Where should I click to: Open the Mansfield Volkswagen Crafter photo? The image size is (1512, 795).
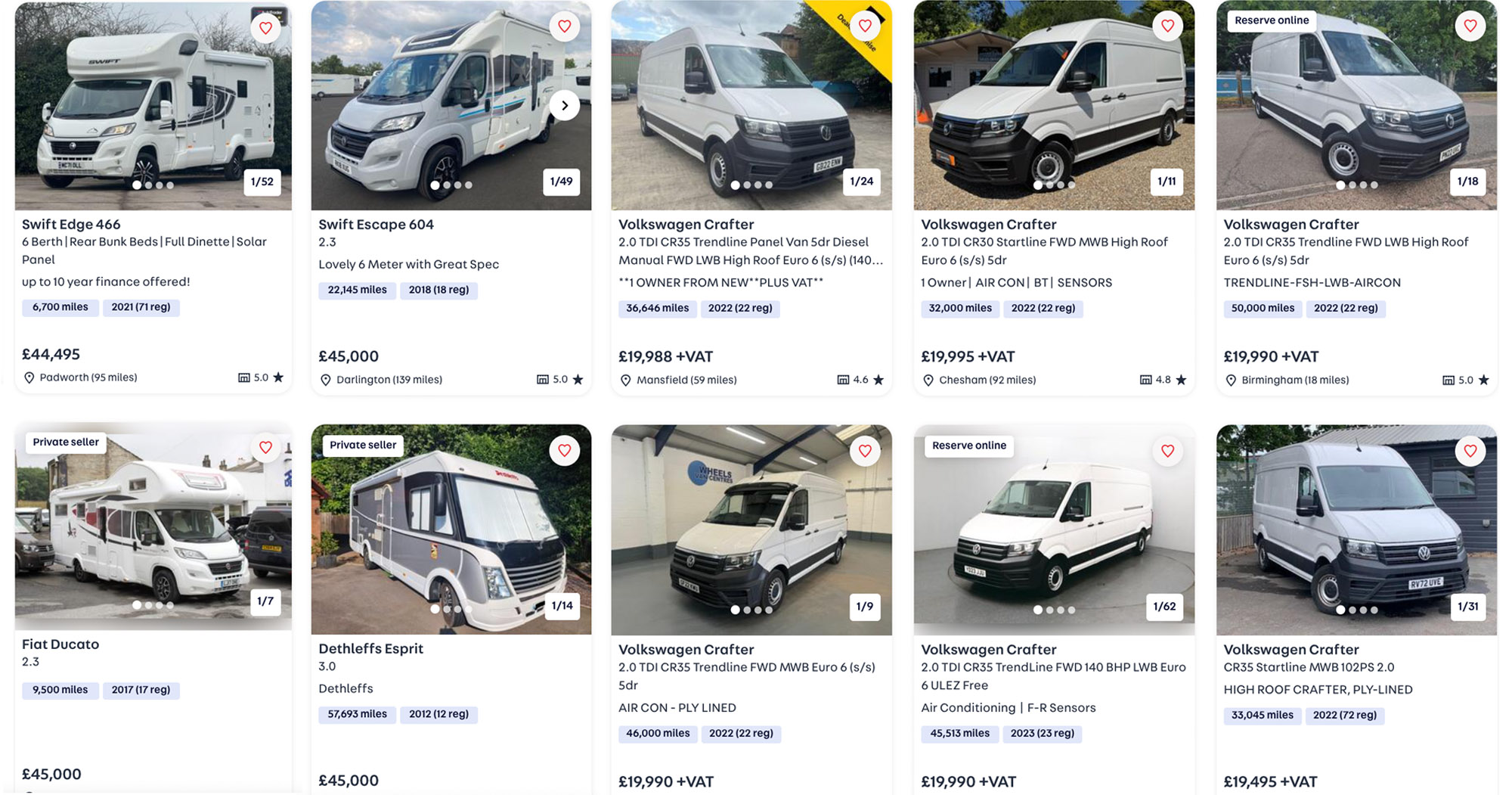tap(751, 105)
